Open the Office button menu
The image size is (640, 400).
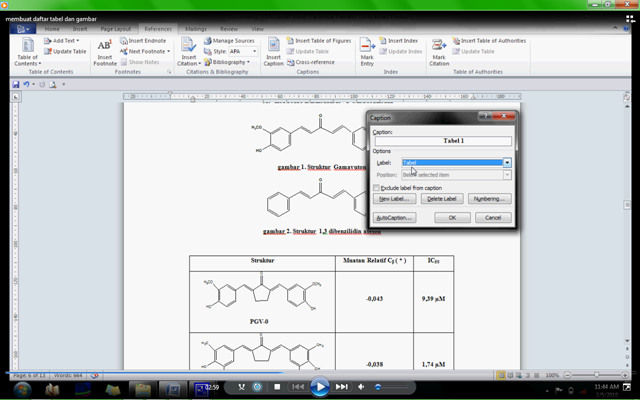pyautogui.click(x=22, y=29)
